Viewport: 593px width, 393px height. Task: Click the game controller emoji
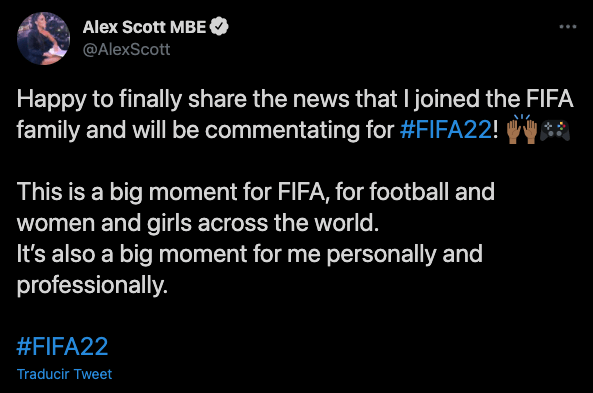555,130
